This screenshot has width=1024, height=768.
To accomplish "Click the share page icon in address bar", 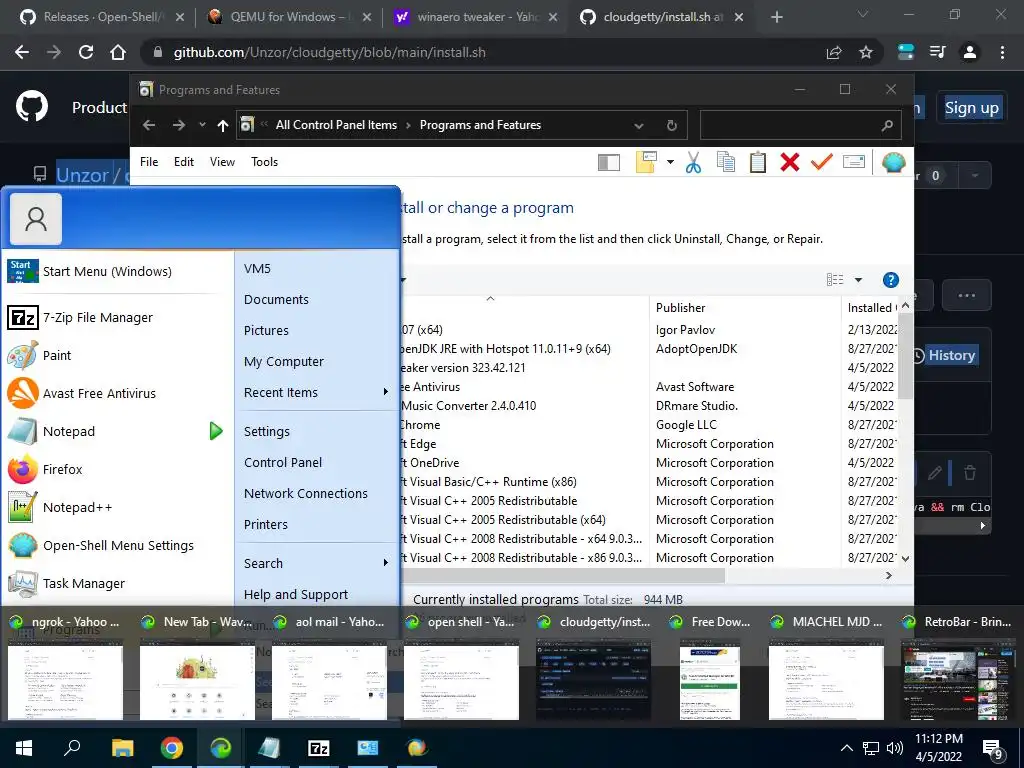I will pyautogui.click(x=834, y=52).
